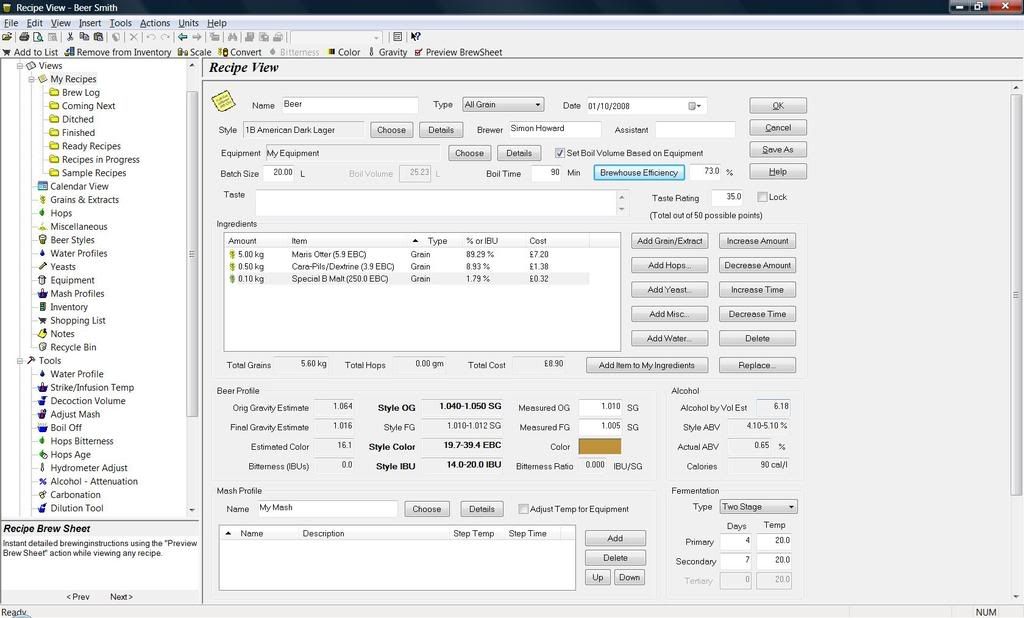Click the Increase Amount button
Screen dimensions: 1024x618
pos(758,241)
